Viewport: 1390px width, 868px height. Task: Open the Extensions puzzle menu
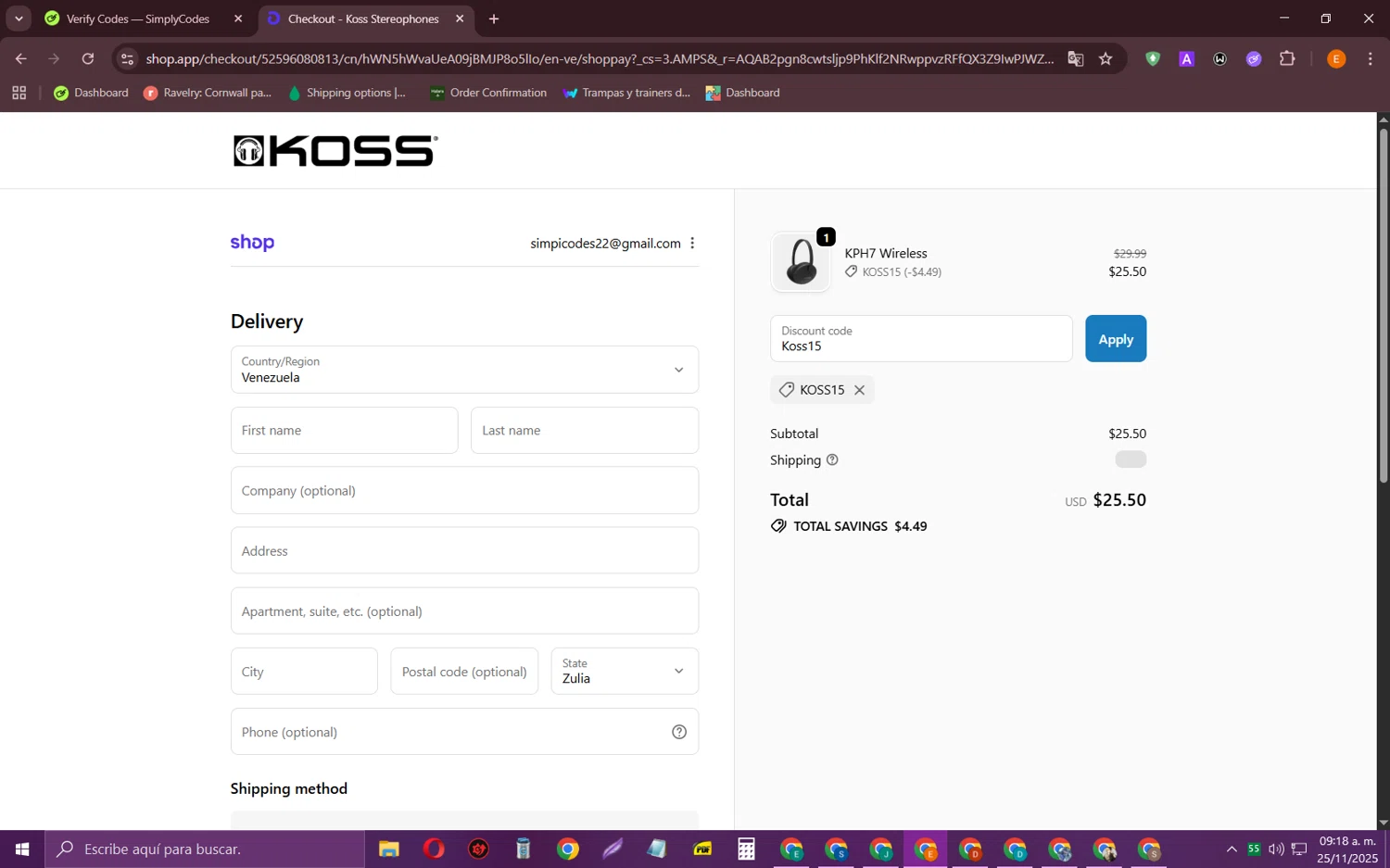tap(1287, 59)
